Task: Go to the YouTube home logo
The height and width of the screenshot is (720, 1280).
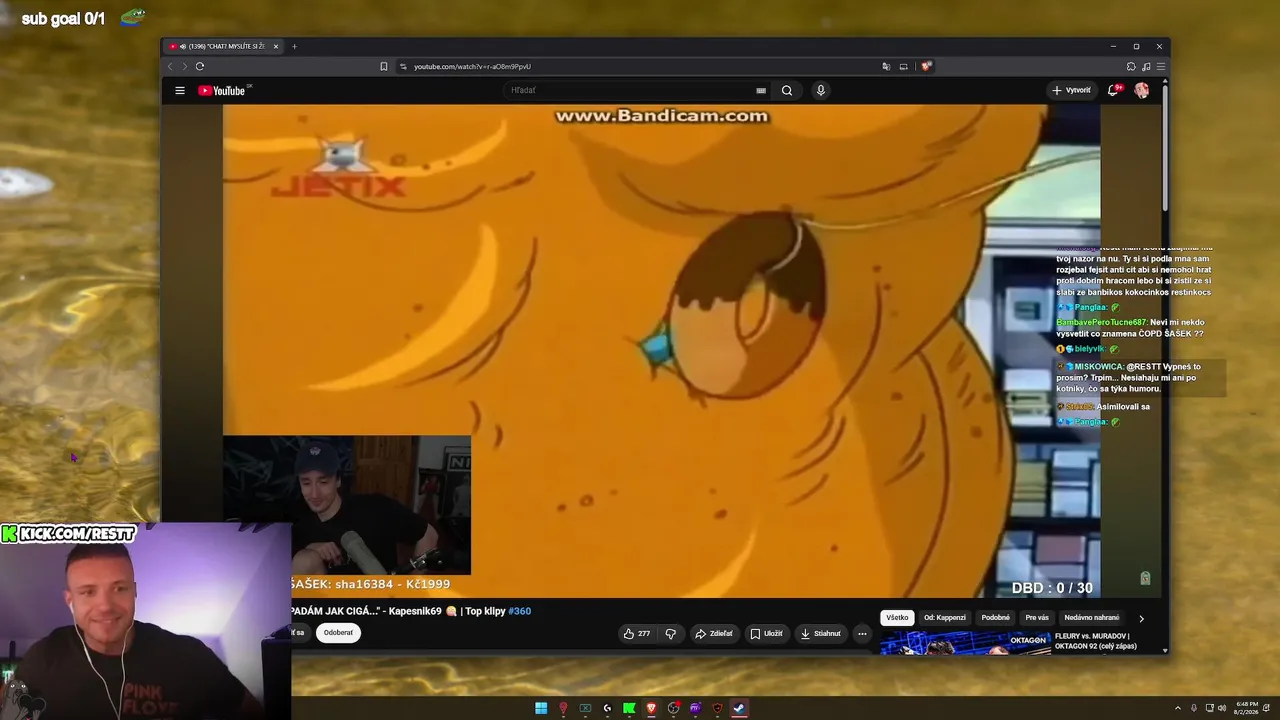Action: pos(222,90)
